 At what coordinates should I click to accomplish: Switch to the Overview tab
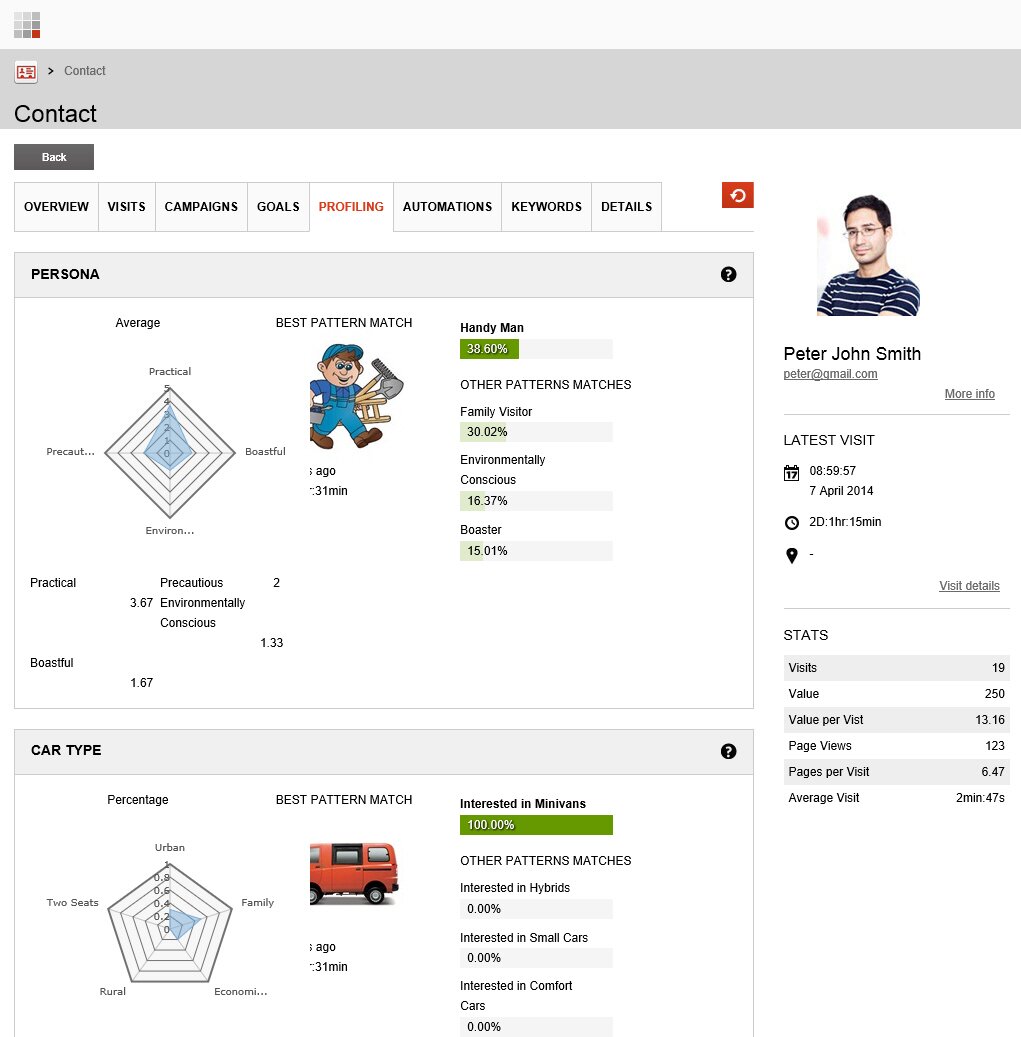tap(56, 207)
